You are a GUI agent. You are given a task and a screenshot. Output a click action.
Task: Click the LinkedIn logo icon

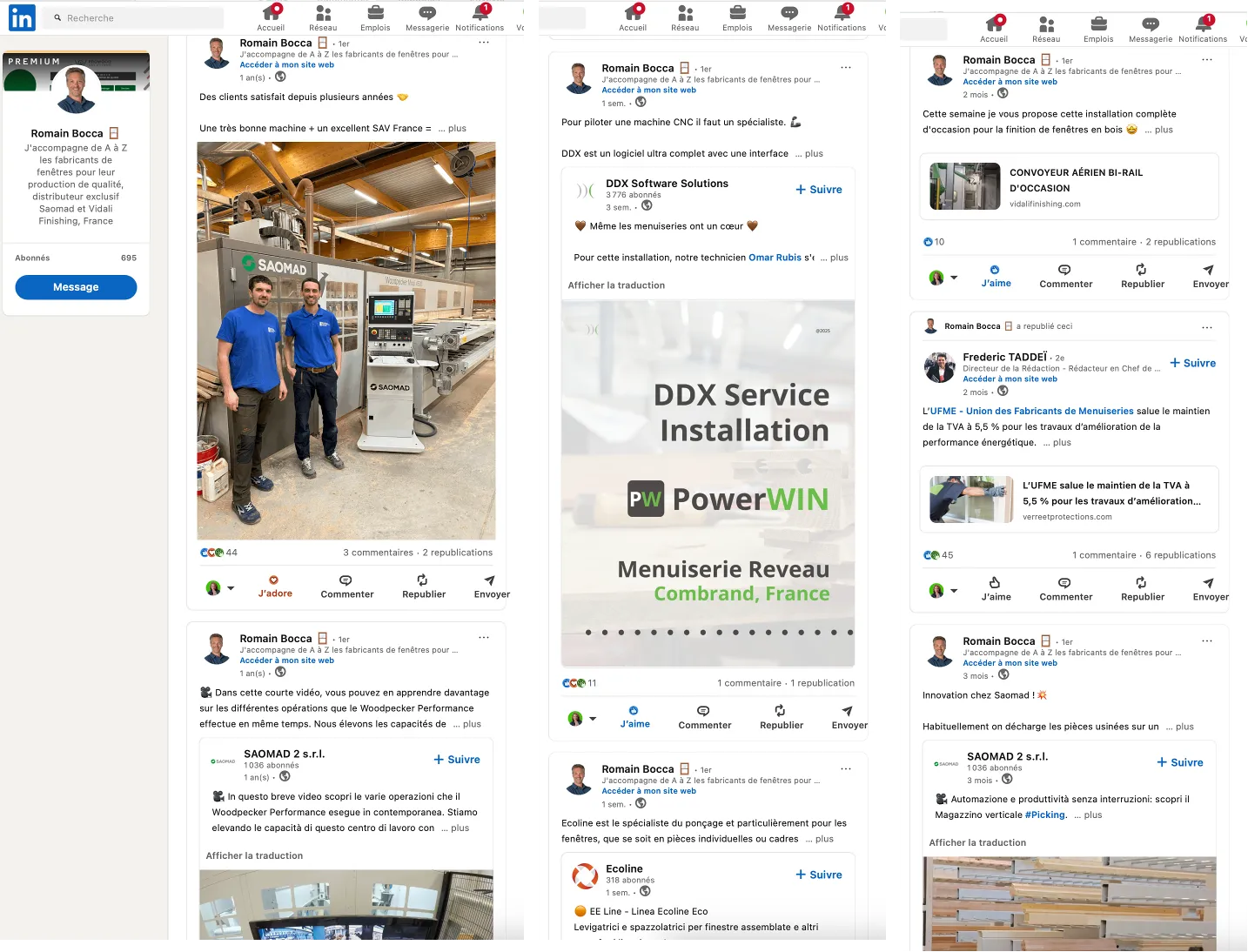click(22, 17)
